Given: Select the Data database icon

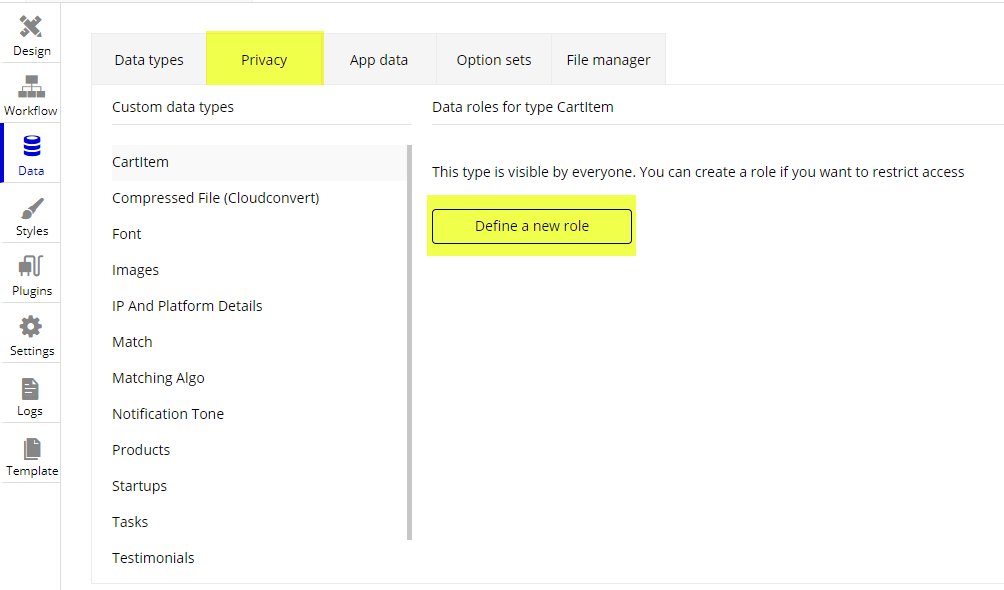Looking at the screenshot, I should [31, 146].
